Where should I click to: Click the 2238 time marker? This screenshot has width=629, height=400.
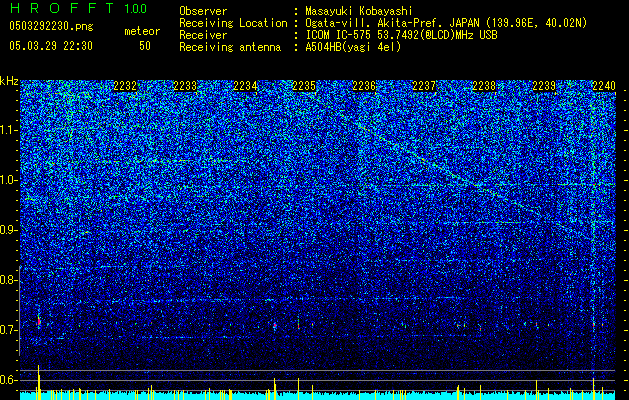pyautogui.click(x=484, y=86)
